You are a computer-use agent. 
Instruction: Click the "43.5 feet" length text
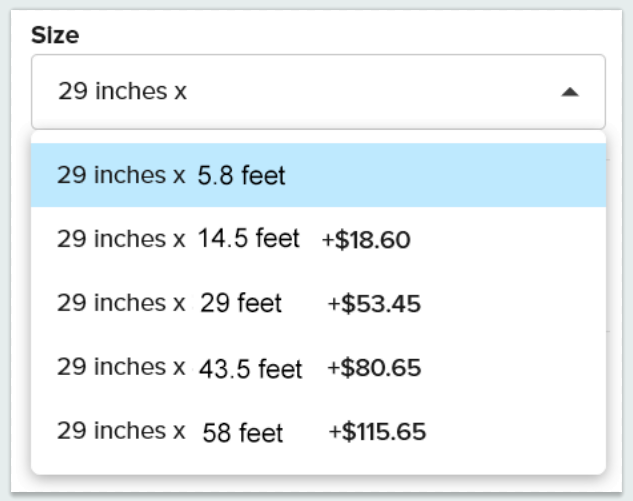pyautogui.click(x=250, y=369)
